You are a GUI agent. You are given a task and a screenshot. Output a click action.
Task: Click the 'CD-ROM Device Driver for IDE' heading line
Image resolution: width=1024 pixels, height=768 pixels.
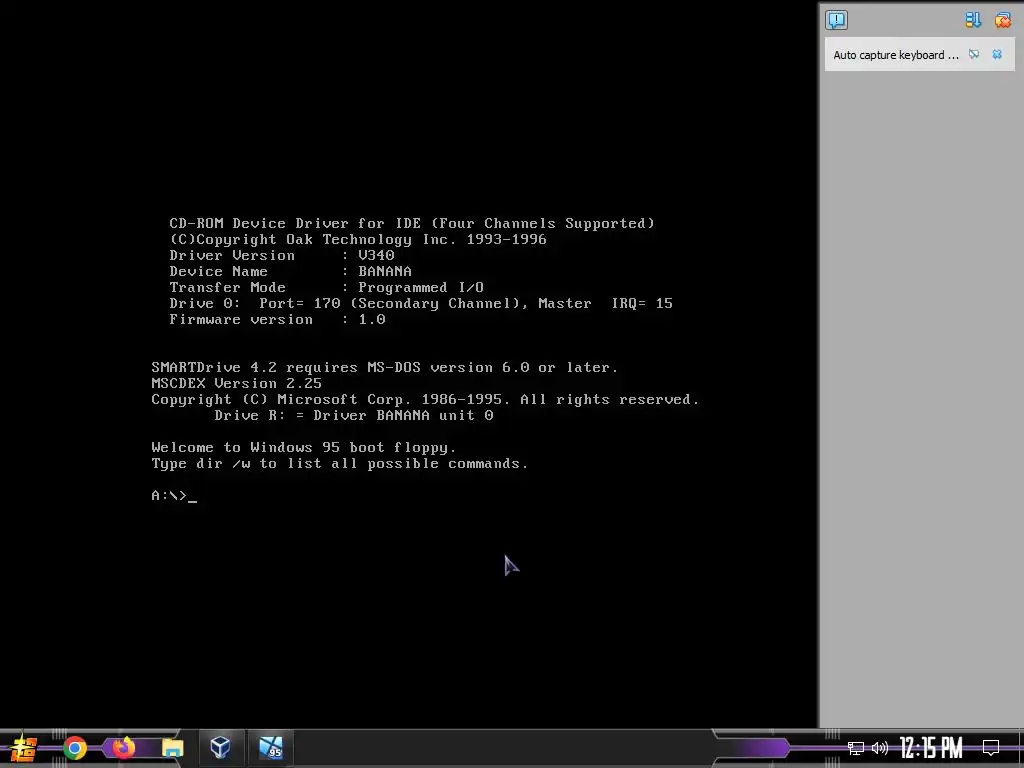412,223
